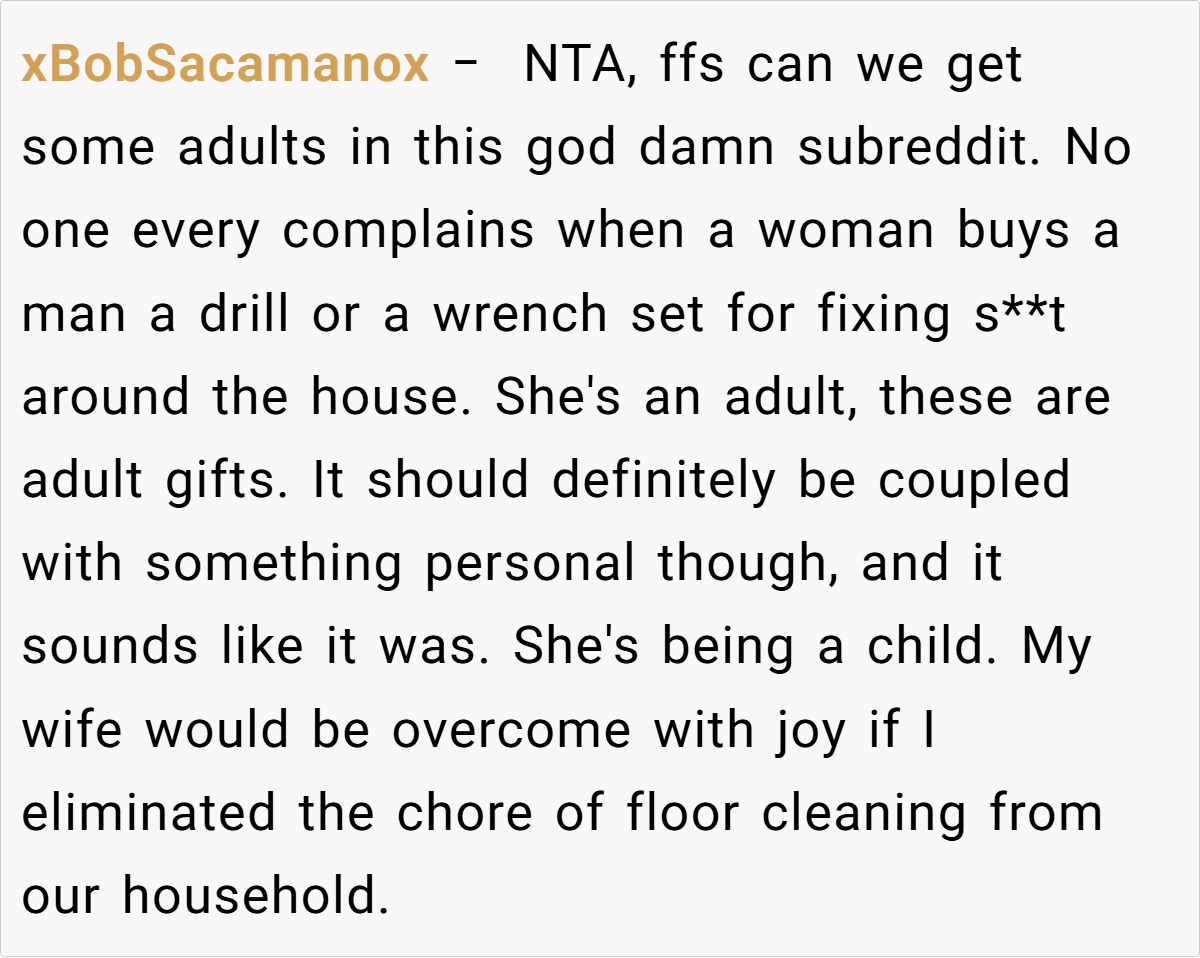Click the word "personal" in the comment
The height and width of the screenshot is (958, 1200).
tap(530, 564)
